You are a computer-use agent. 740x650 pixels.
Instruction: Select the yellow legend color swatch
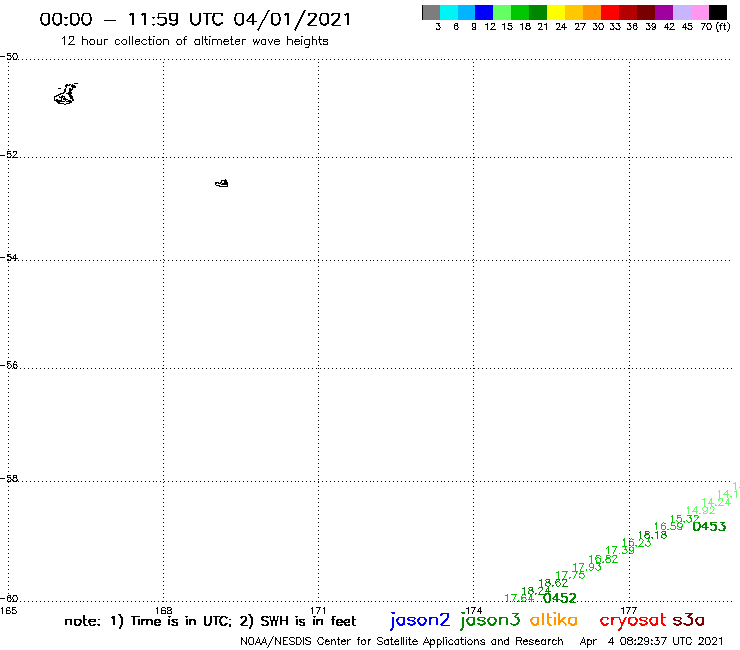(556, 12)
